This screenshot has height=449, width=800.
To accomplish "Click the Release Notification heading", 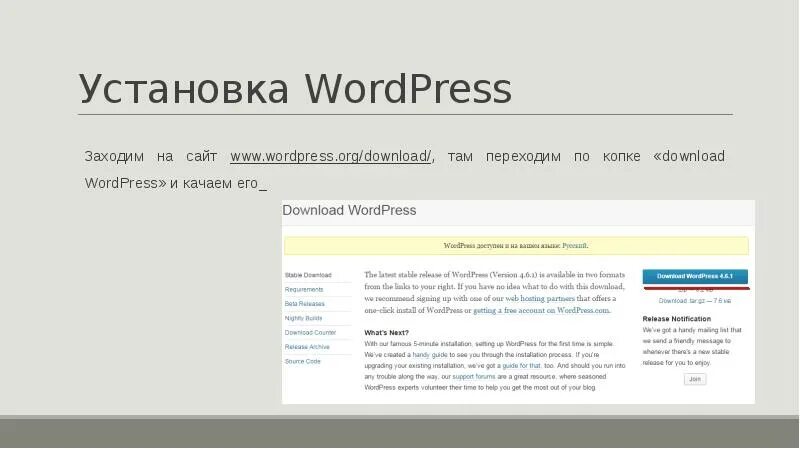I will tap(677, 319).
